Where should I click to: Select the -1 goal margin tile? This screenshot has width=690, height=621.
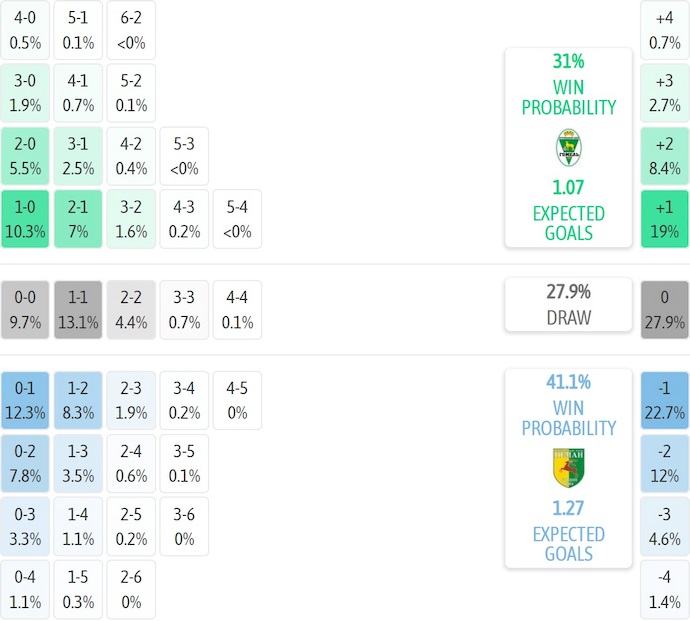tap(664, 400)
